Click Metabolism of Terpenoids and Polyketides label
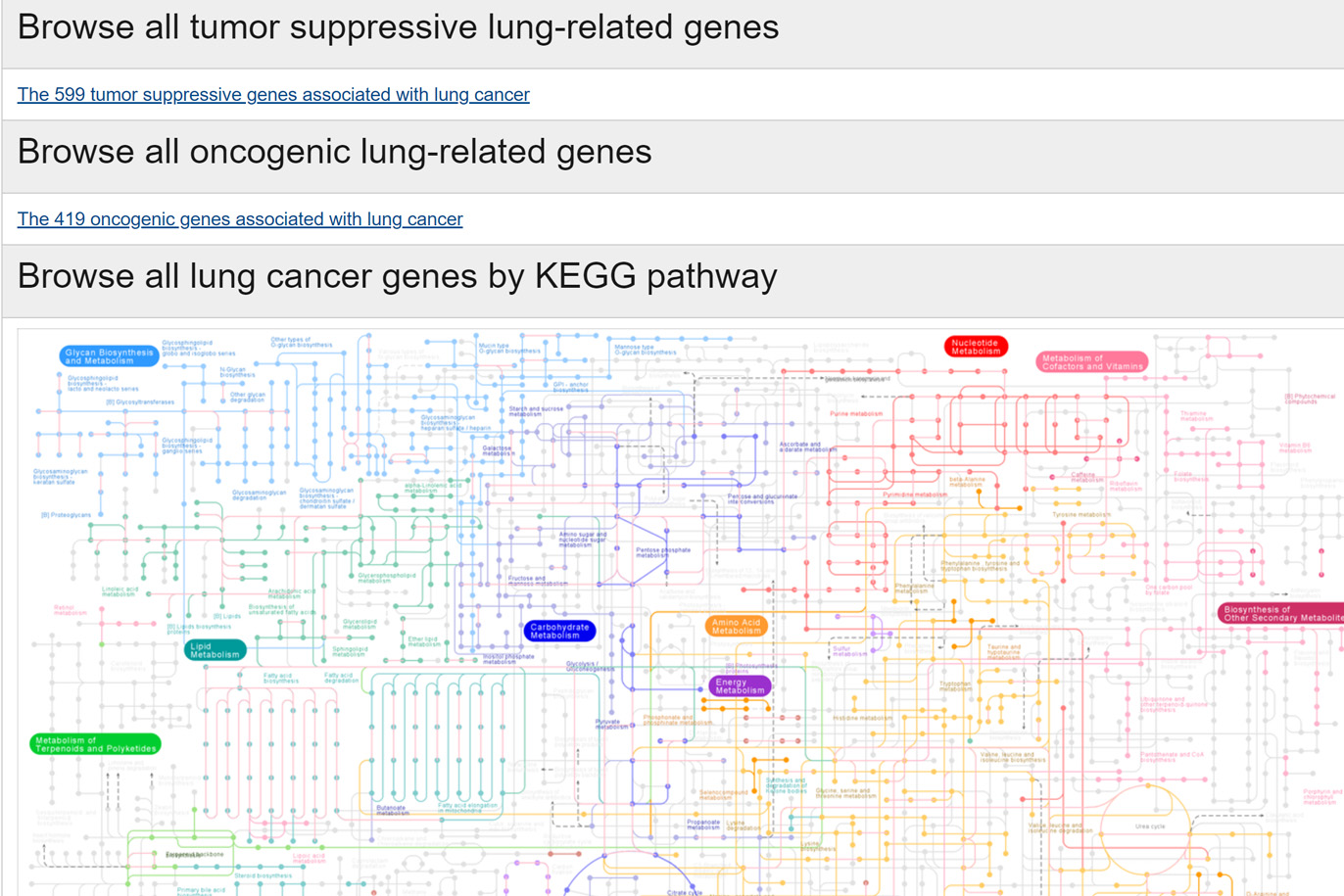 pyautogui.click(x=95, y=744)
